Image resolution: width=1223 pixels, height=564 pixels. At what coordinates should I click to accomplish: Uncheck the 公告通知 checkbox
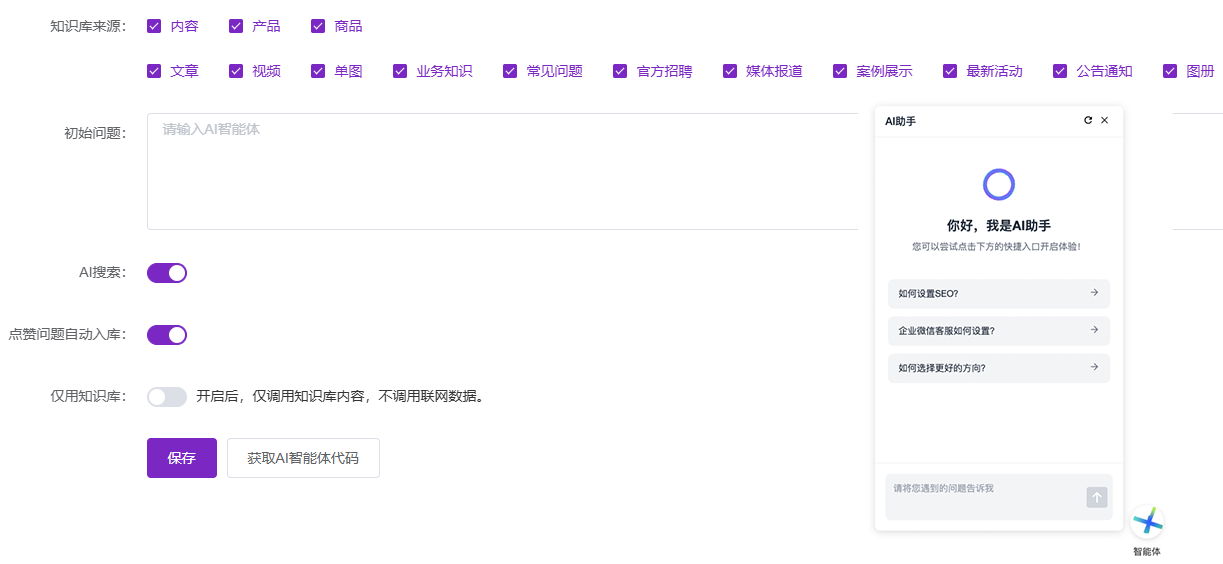(1060, 71)
